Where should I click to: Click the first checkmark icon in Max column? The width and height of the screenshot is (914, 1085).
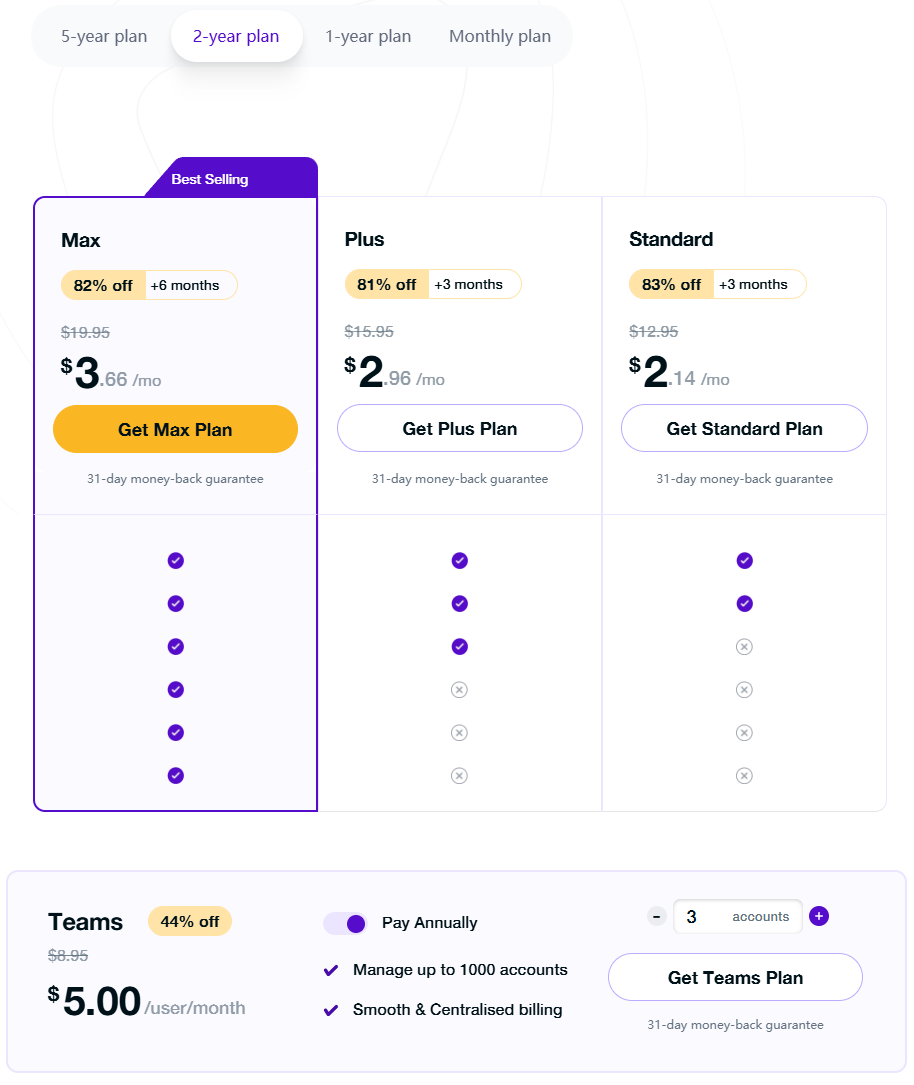pos(176,561)
